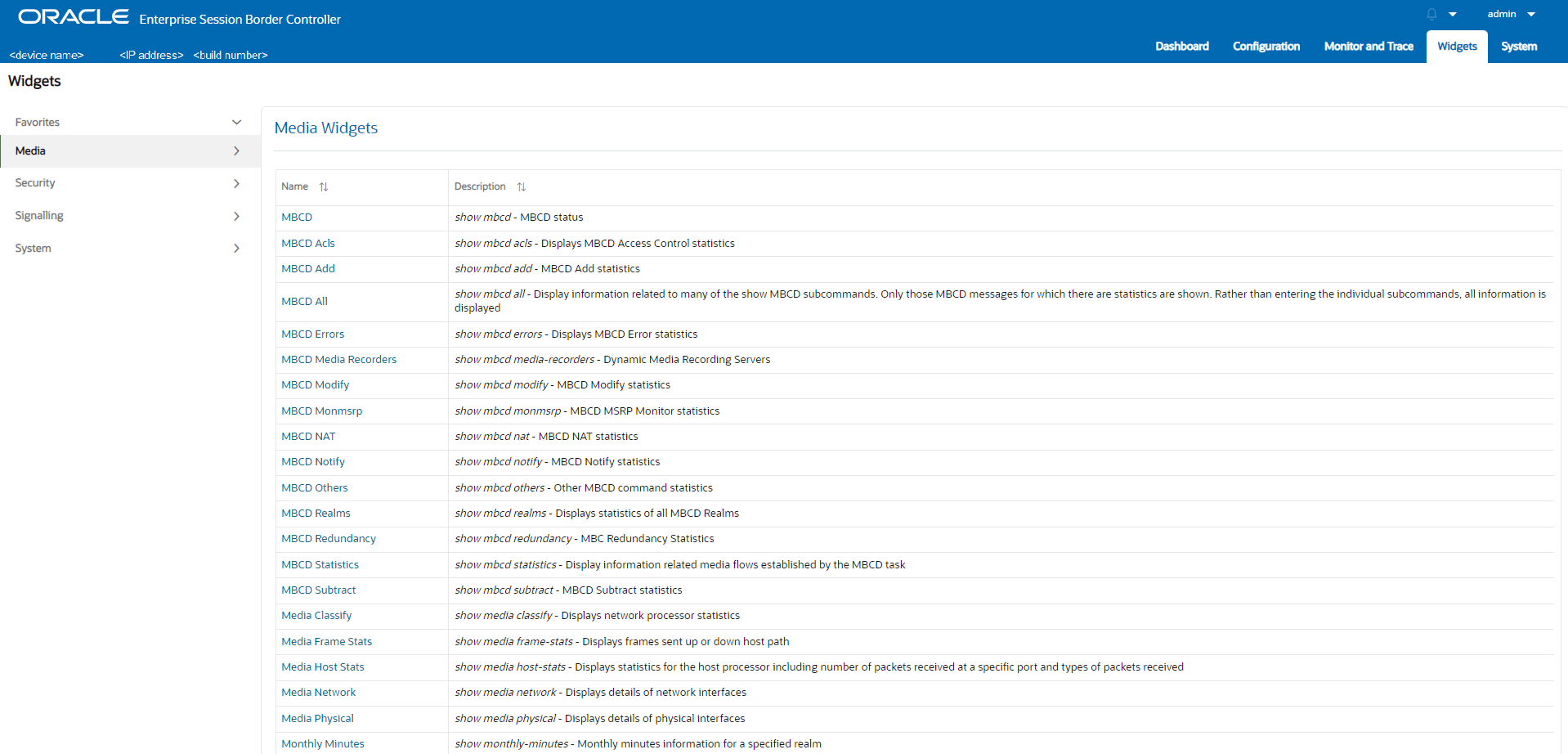Open the MBCD widget
Screen dimensions: 1568x754
pyautogui.click(x=296, y=217)
